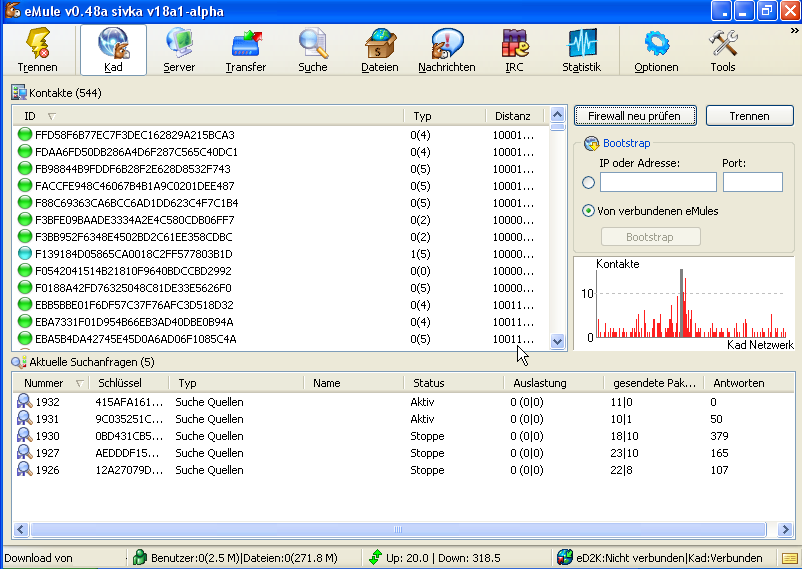Screen dimensions: 802x569
Task: Click the Kontakte (544) panel icon
Action: pyautogui.click(x=19, y=93)
